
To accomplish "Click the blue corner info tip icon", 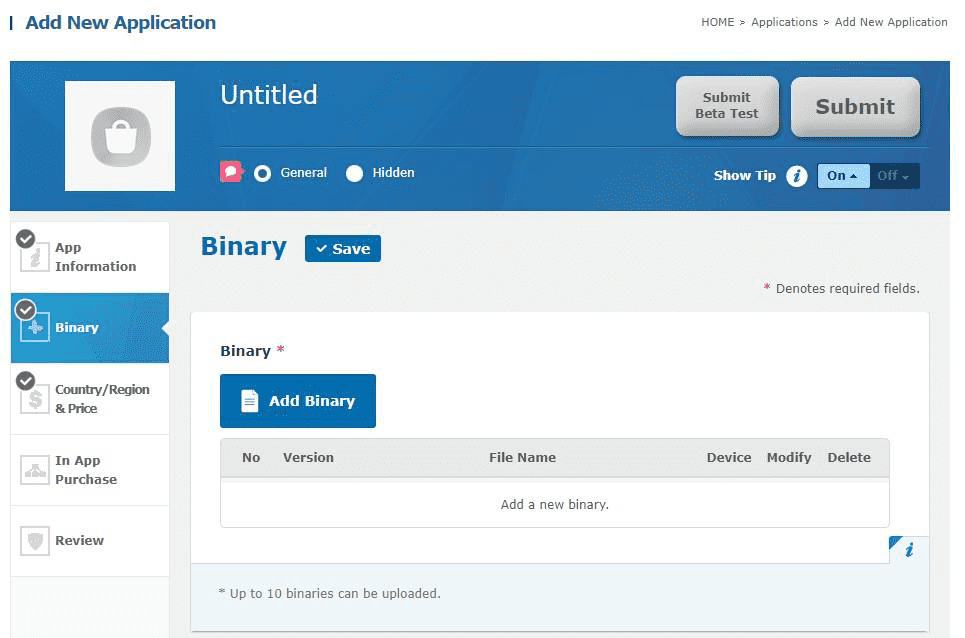I will tap(908, 549).
